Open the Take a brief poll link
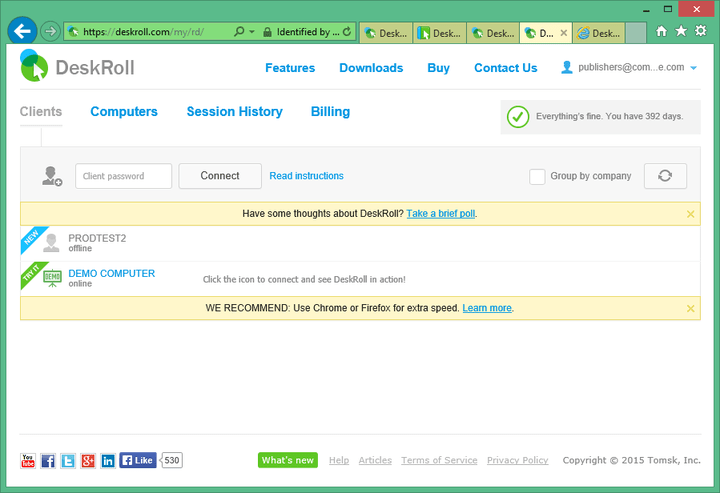Viewport: 720px width, 493px height. tap(441, 213)
